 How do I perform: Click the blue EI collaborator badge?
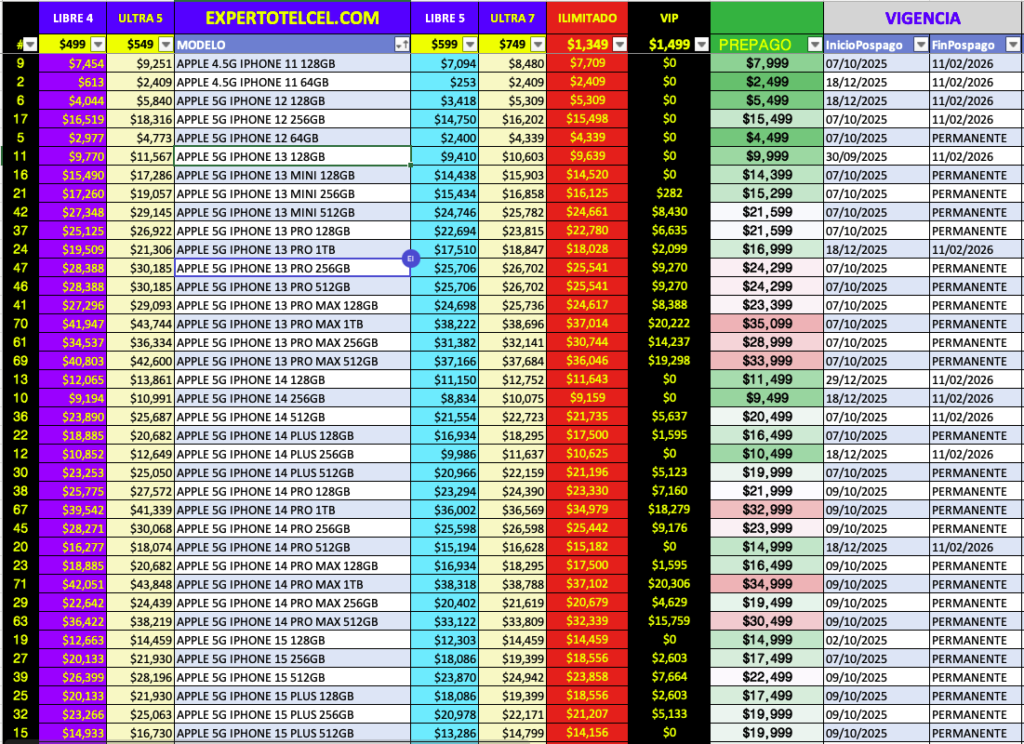(409, 259)
